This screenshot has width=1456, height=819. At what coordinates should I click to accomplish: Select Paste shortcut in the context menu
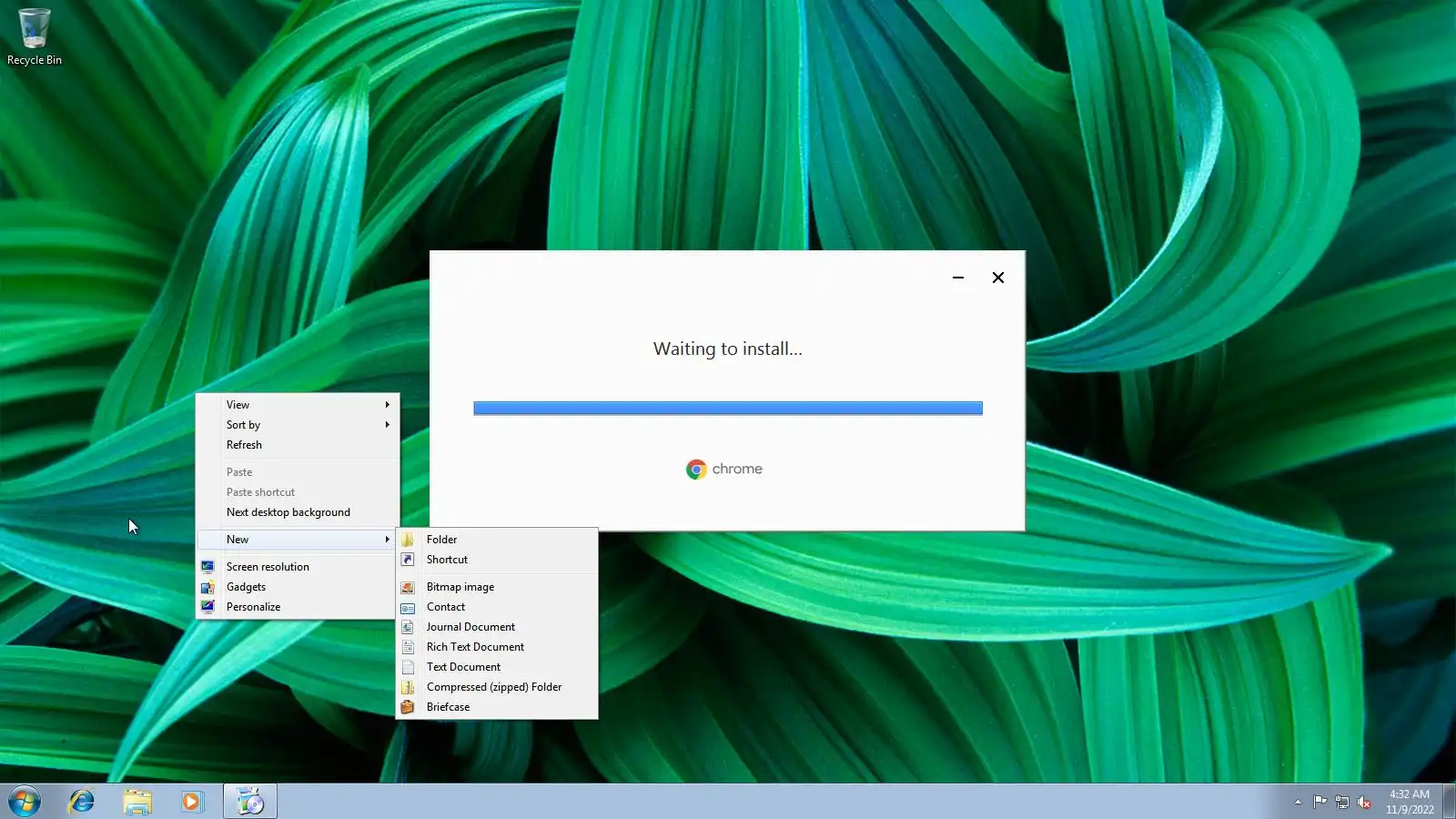(x=297, y=492)
